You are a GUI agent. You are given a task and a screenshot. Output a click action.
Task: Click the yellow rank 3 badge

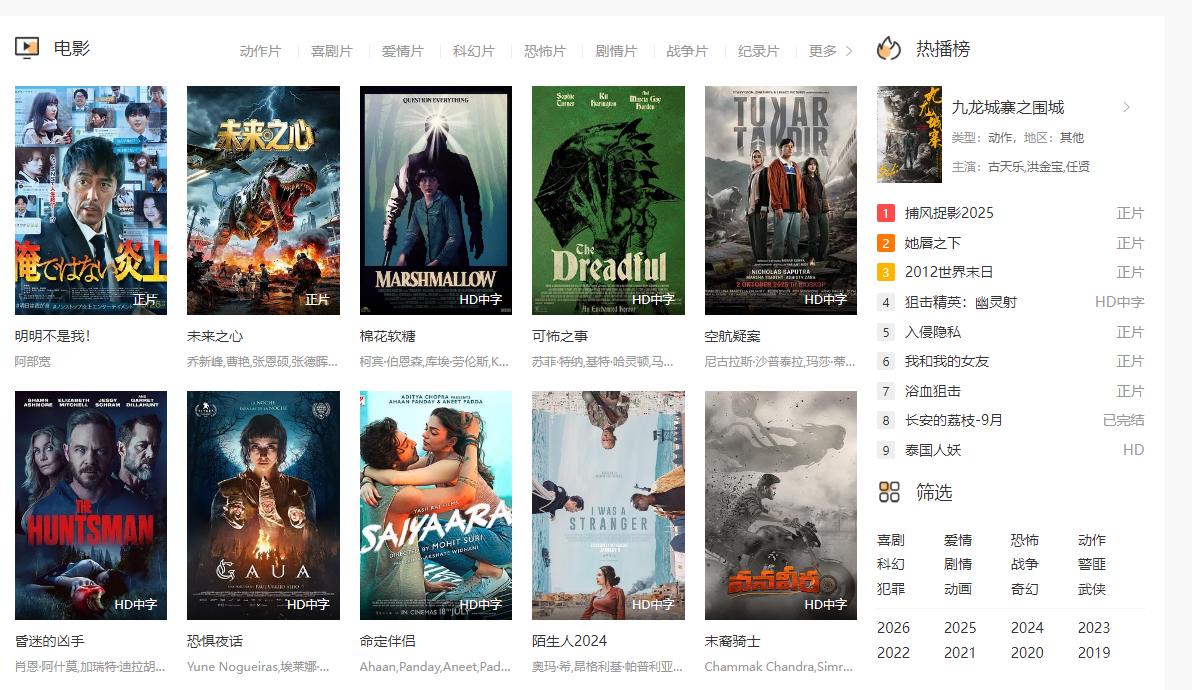(885, 272)
